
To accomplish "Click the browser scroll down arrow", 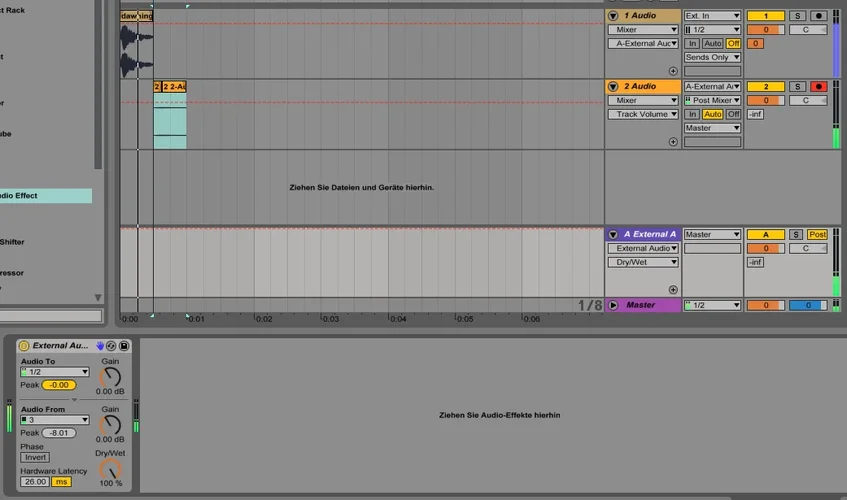I will tap(98, 298).
